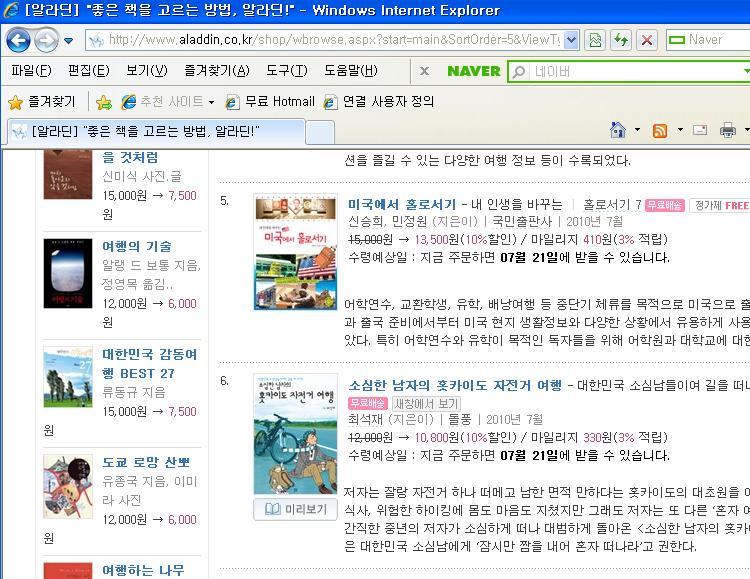Close the NAVER toolbar with X
This screenshot has height=579, width=750.
coord(424,71)
